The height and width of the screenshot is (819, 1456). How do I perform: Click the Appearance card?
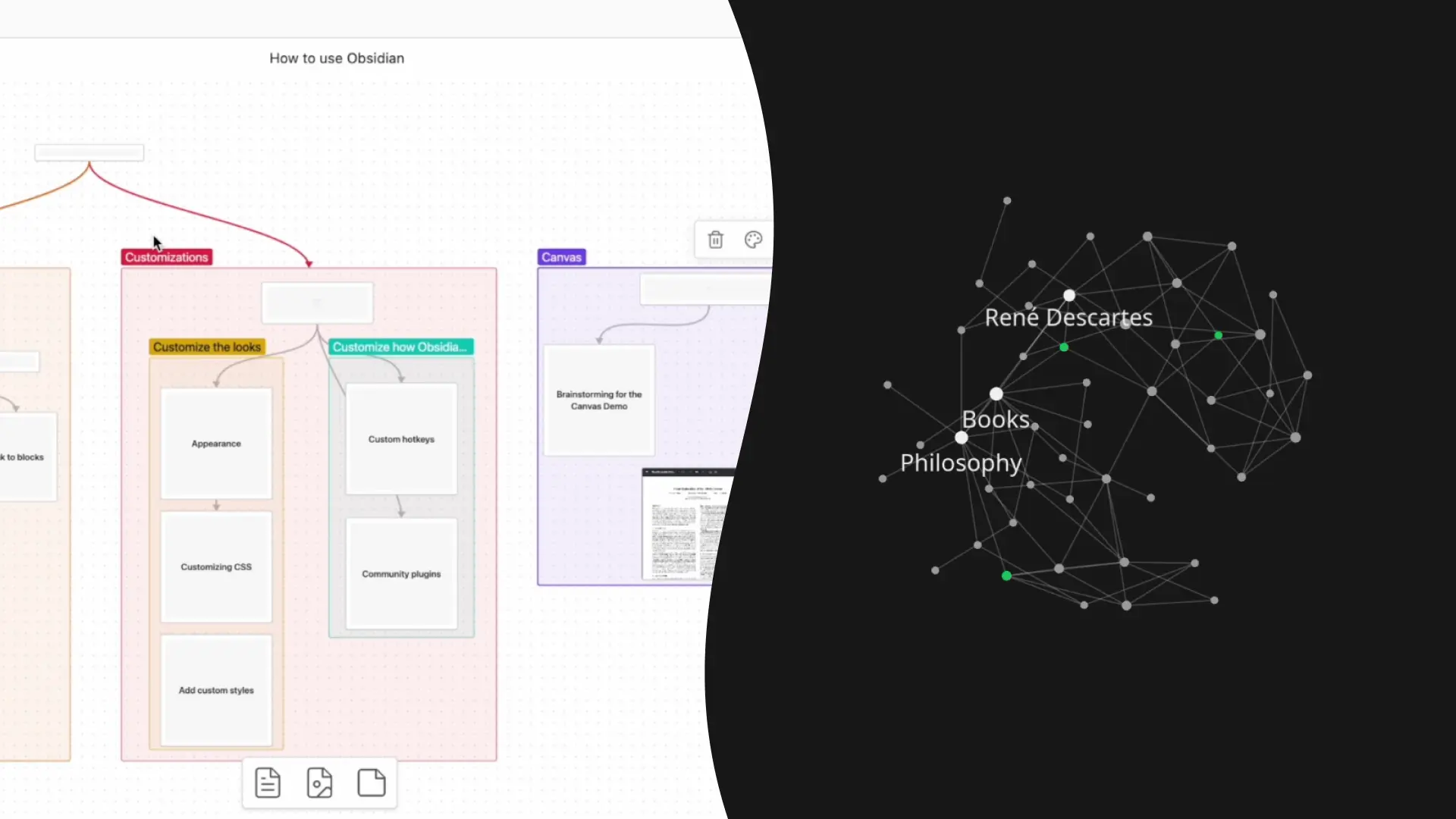pos(216,443)
